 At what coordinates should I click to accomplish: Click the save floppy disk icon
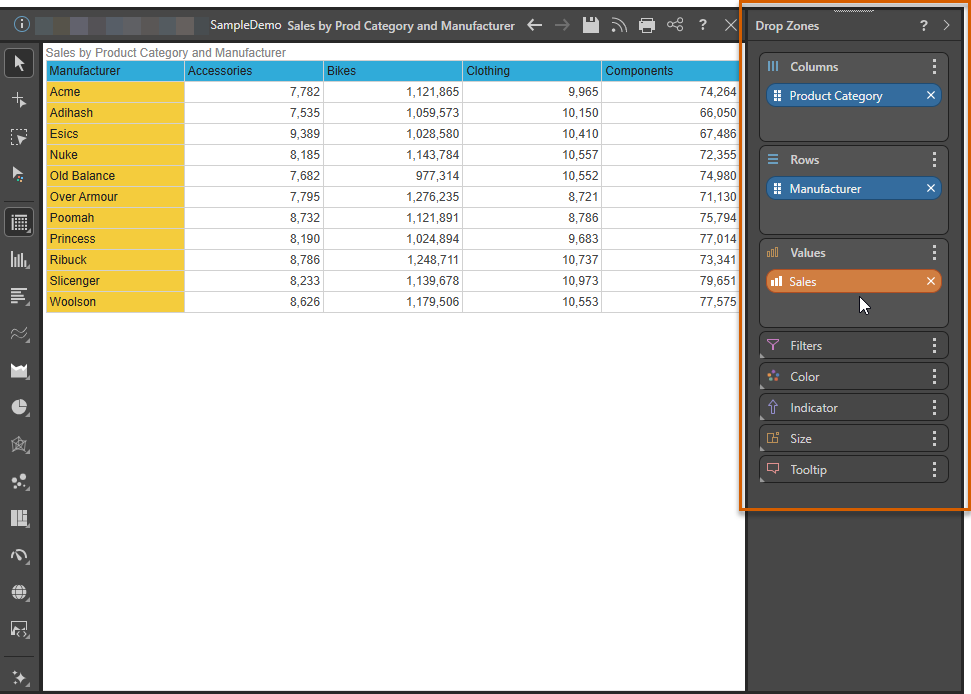591,25
